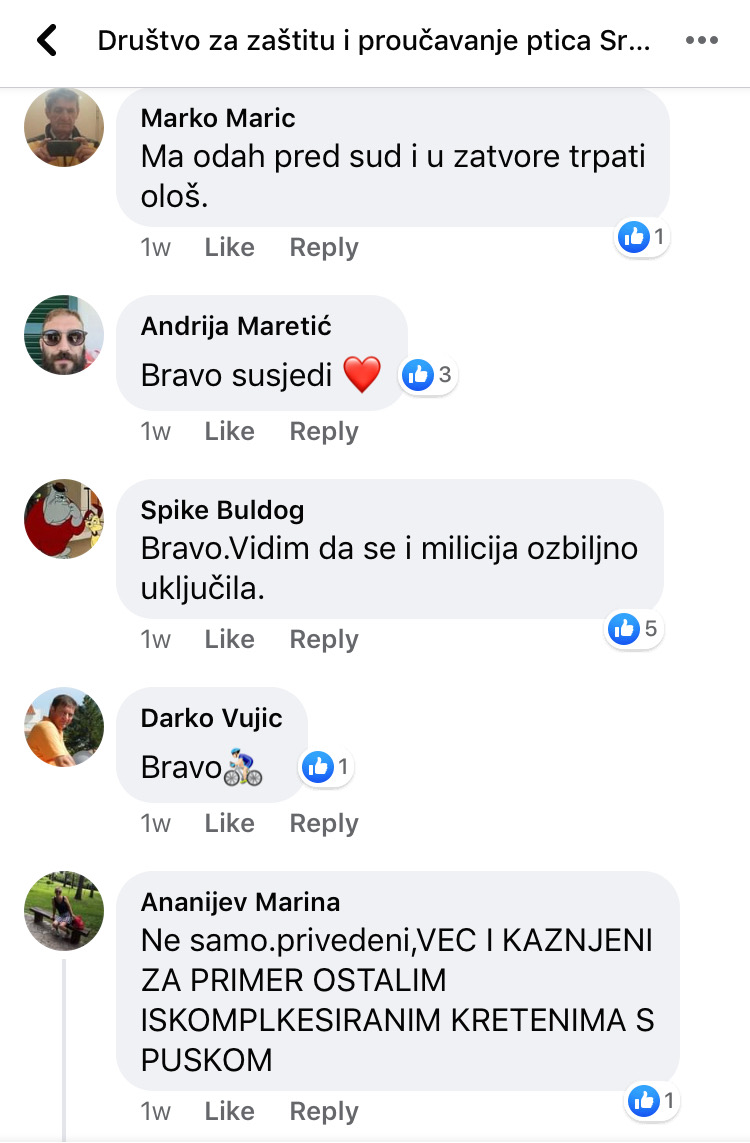
Task: View Spike Buldog's cartoon avatar
Action: (x=64, y=519)
